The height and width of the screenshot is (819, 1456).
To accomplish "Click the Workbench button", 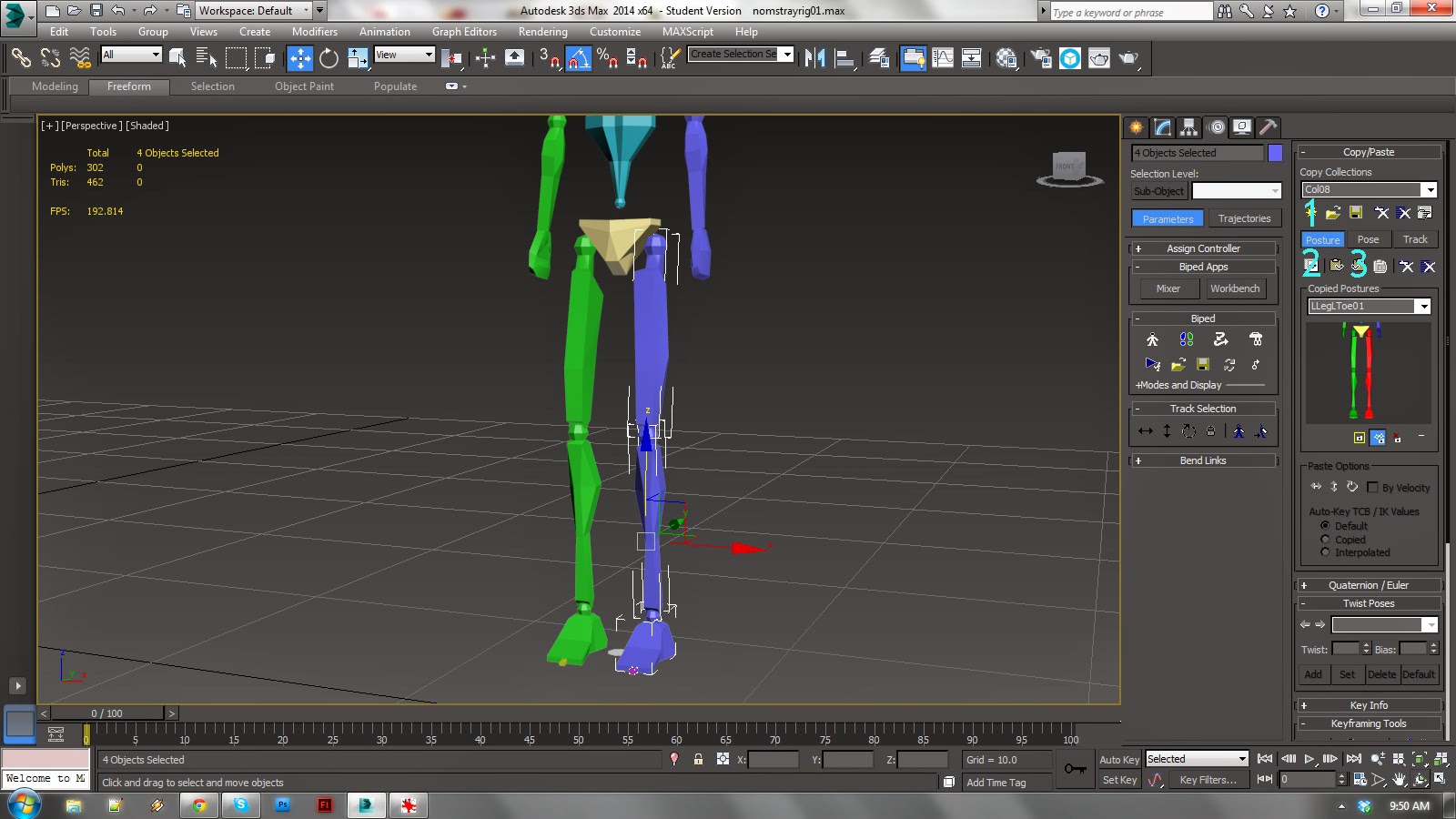I will click(1235, 288).
